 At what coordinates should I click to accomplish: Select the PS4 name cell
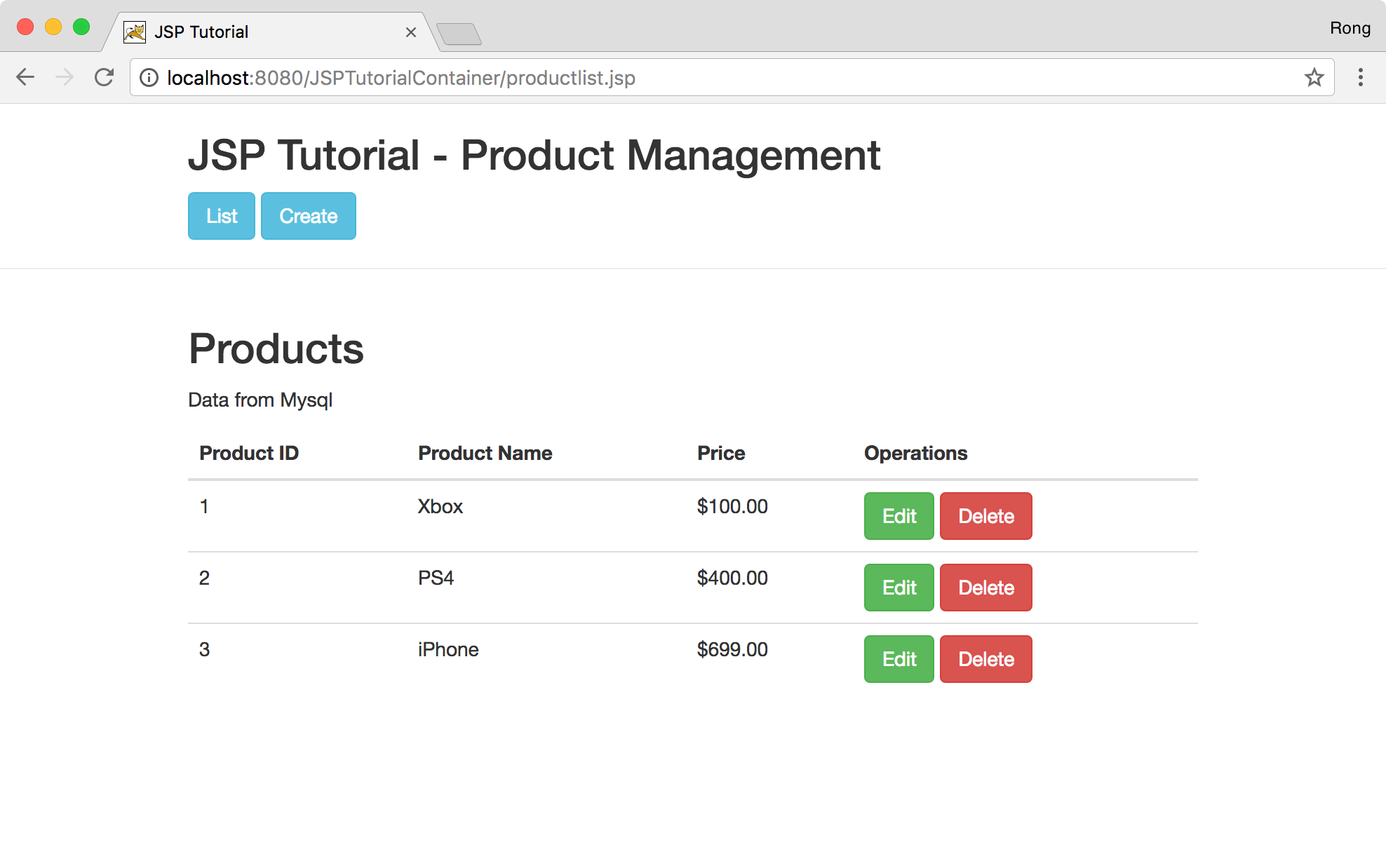coord(436,578)
